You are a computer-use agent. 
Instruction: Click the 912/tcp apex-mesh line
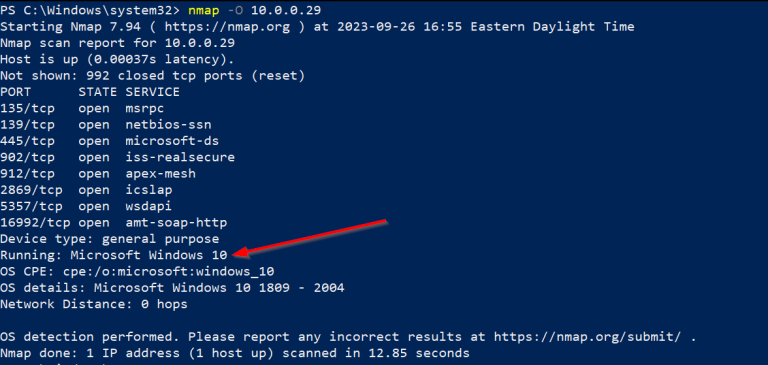click(98, 174)
